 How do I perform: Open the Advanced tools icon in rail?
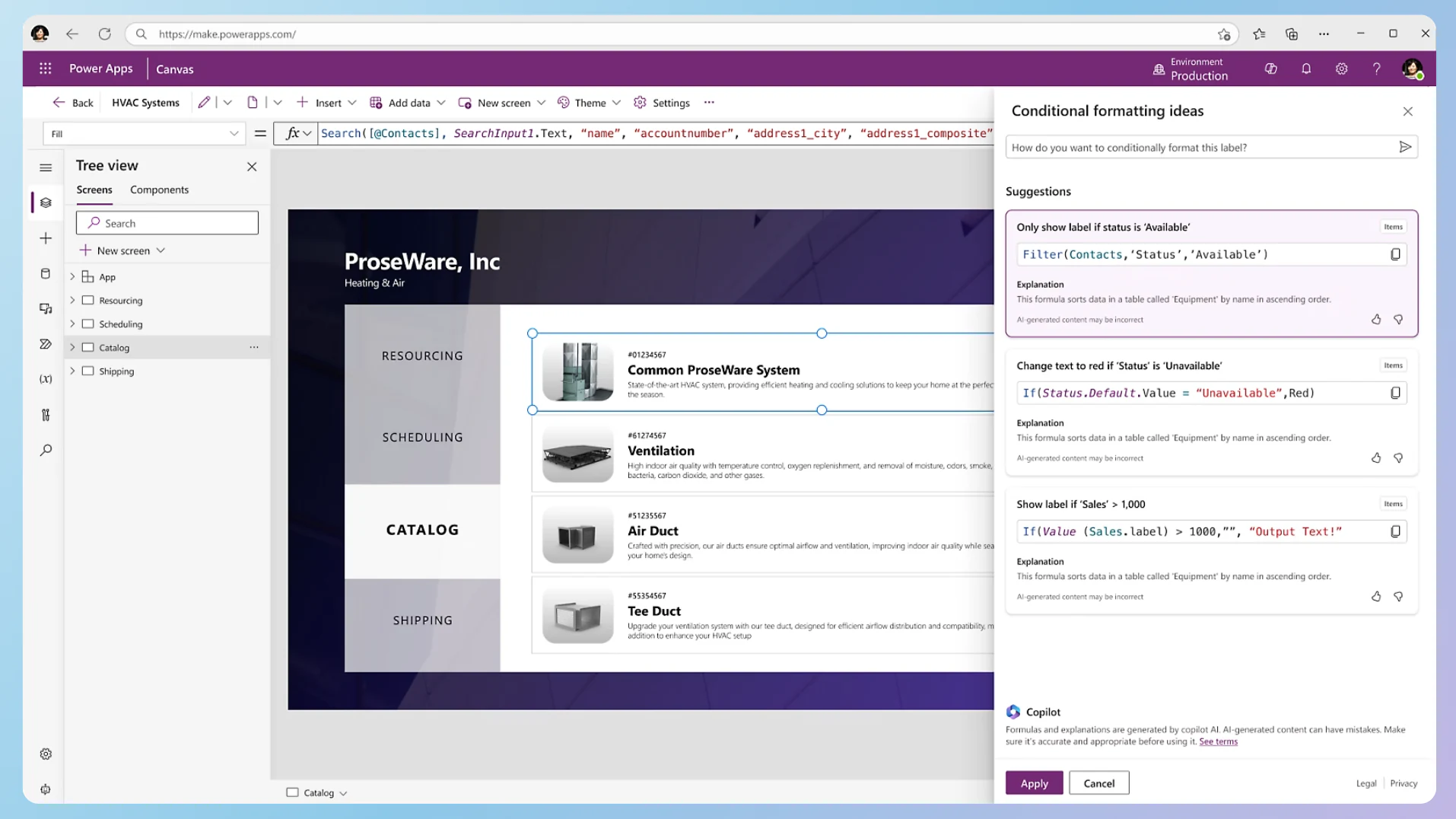click(x=46, y=415)
